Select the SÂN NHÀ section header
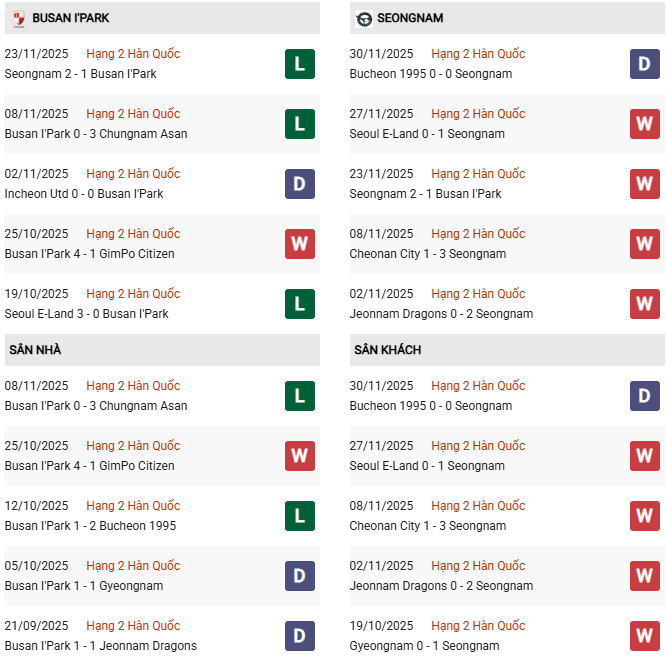The width and height of the screenshot is (666, 660). [36, 350]
